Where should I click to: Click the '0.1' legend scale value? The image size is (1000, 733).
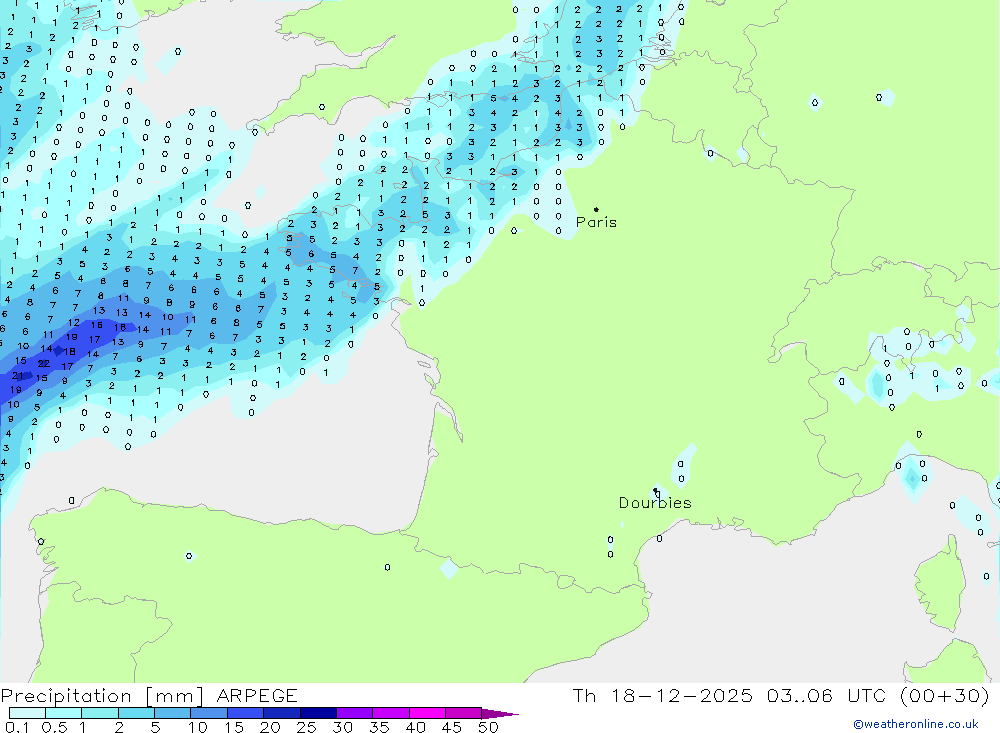[16, 727]
